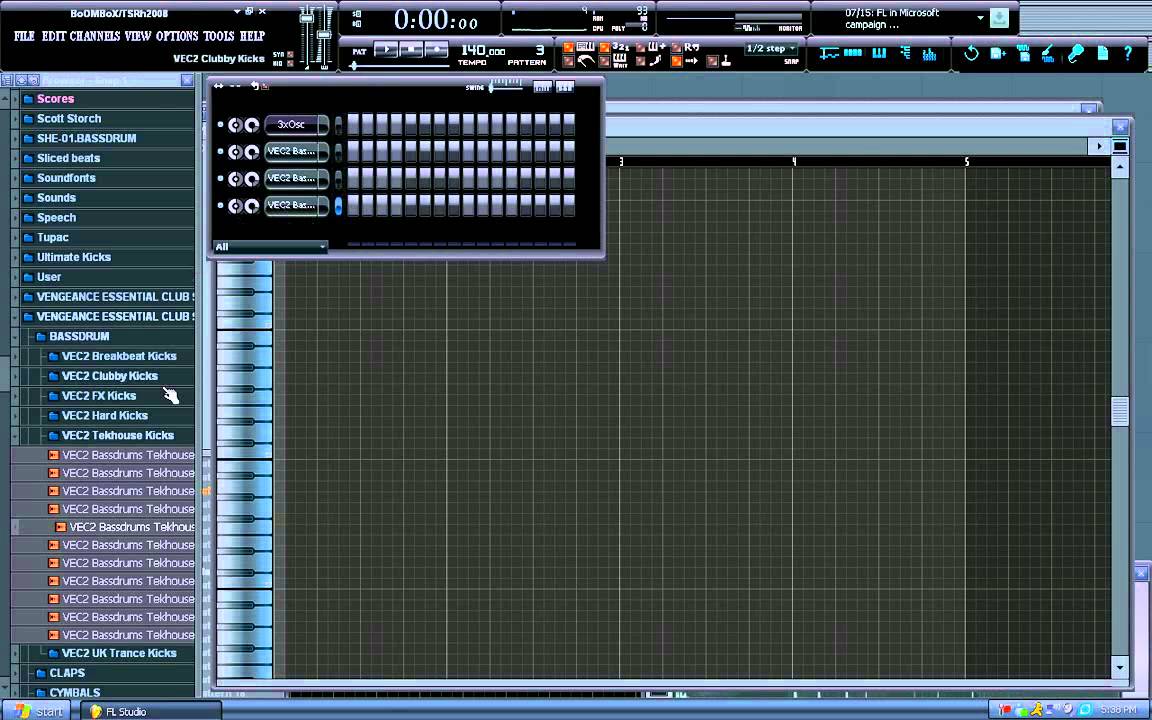The image size is (1152, 720).
Task: Open the project info page icon
Action: tap(1103, 53)
